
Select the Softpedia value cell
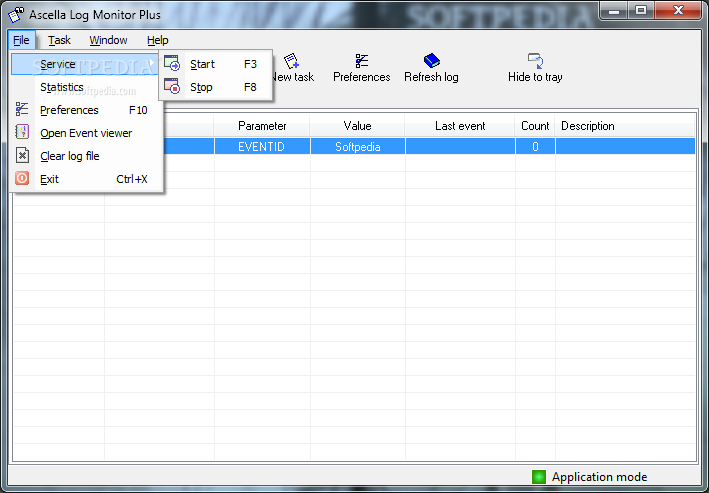pyautogui.click(x=358, y=147)
